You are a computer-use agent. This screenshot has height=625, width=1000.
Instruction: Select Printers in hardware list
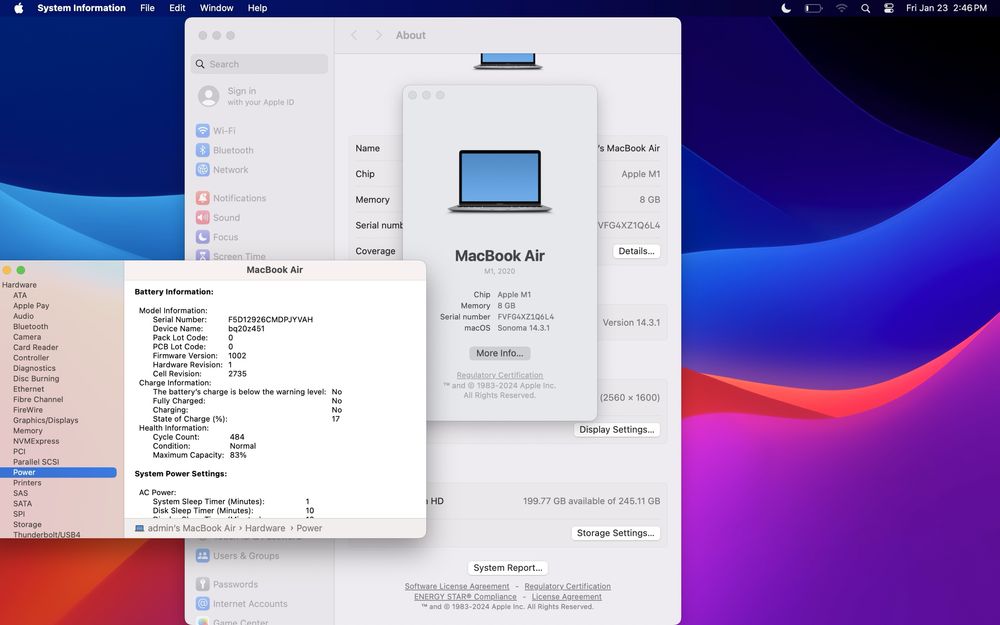point(27,483)
